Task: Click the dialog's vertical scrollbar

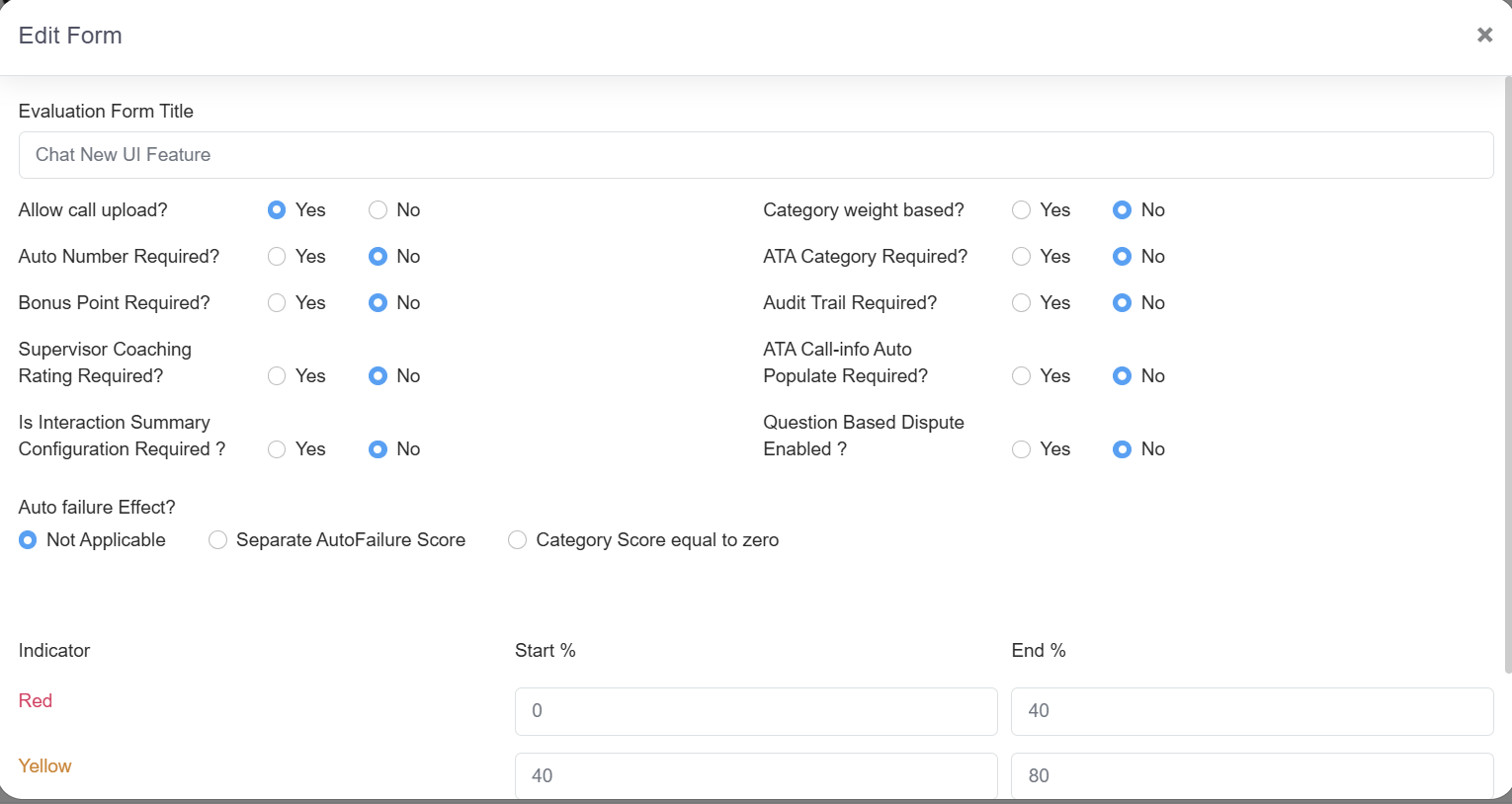Action: click(1506, 375)
